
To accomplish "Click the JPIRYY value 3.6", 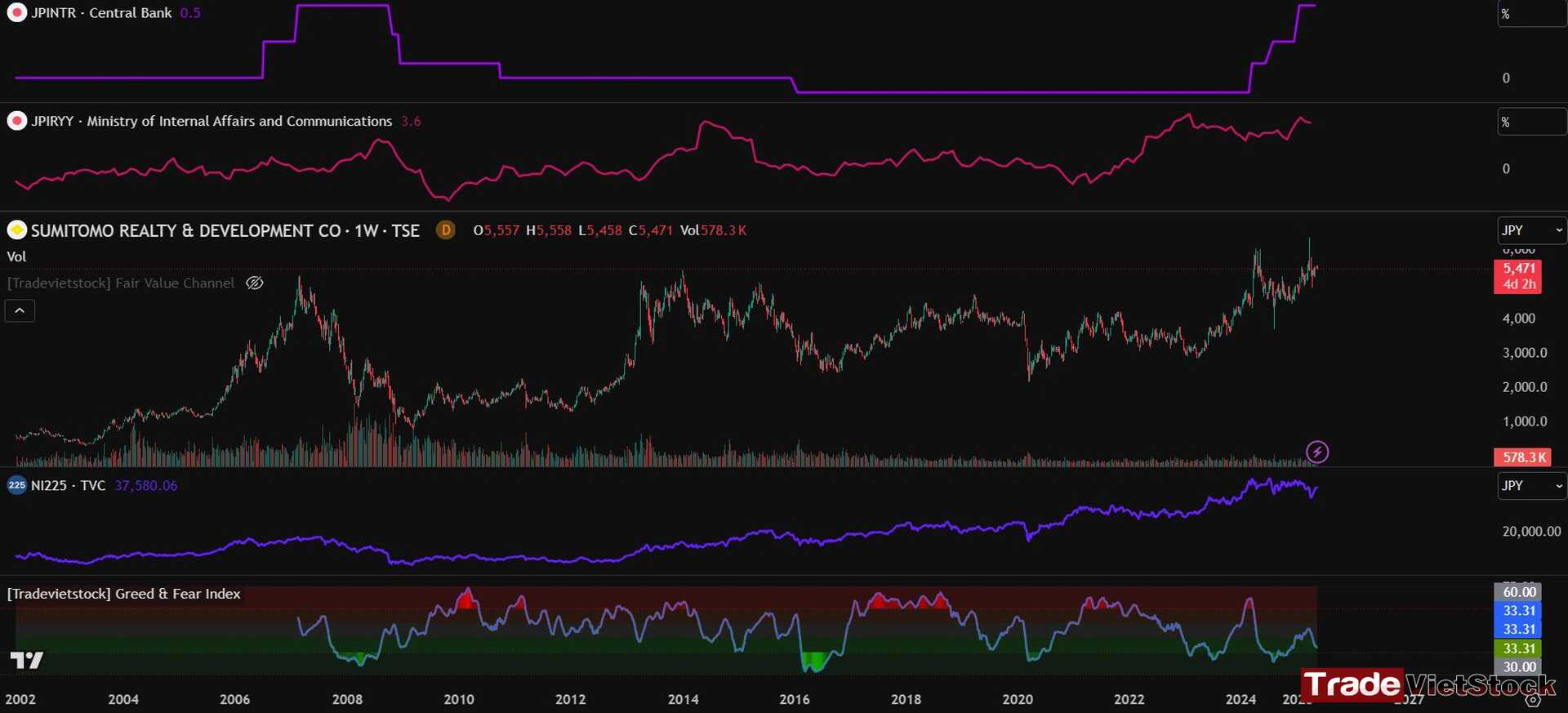I will pos(411,121).
